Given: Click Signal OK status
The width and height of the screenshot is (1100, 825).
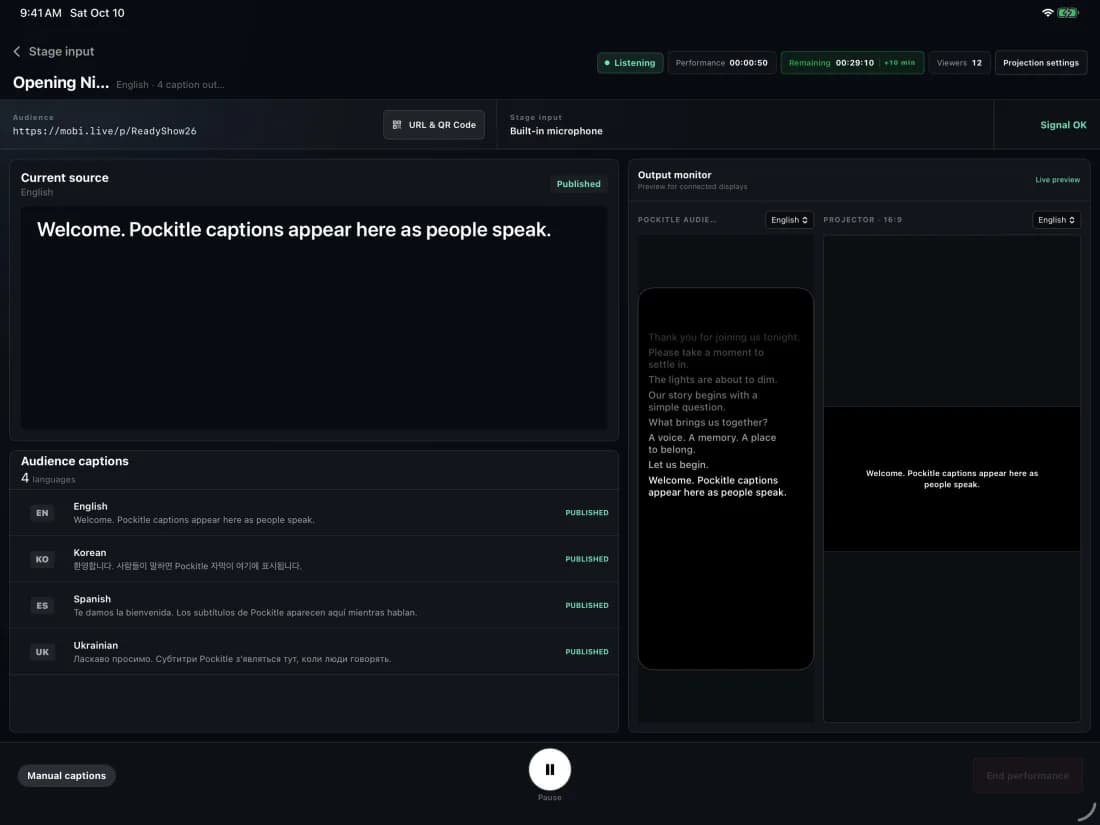Looking at the screenshot, I should pos(1063,125).
